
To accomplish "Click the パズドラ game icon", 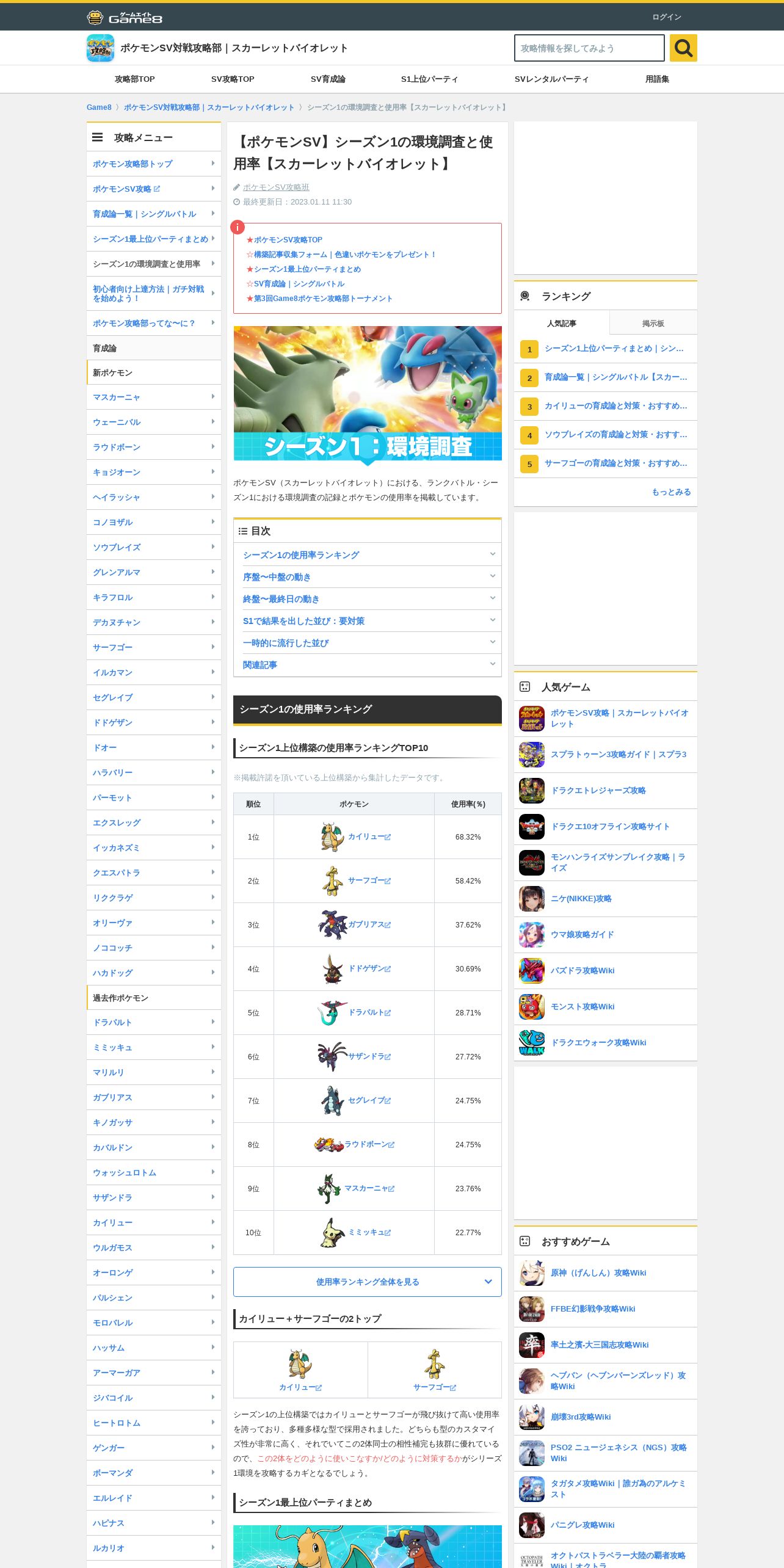I will 532,971.
